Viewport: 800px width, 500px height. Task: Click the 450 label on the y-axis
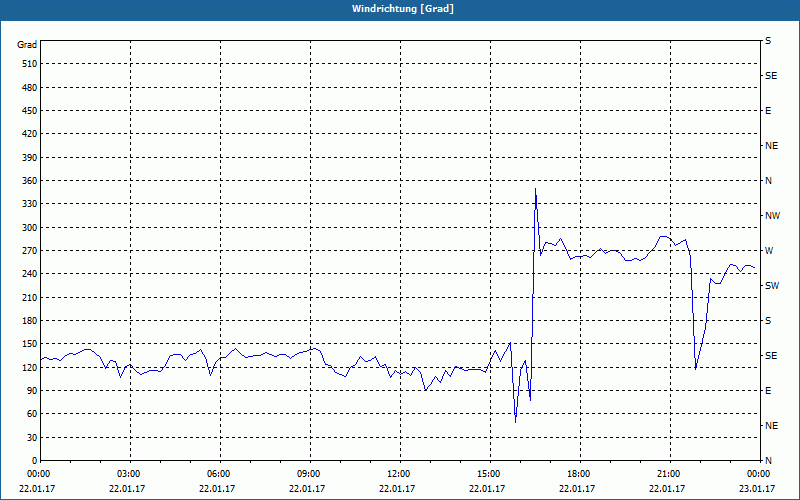tap(30, 111)
